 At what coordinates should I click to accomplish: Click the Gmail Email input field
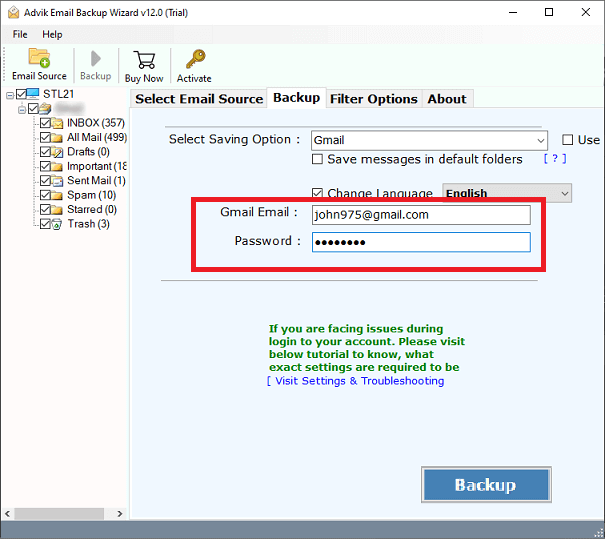pyautogui.click(x=421, y=215)
